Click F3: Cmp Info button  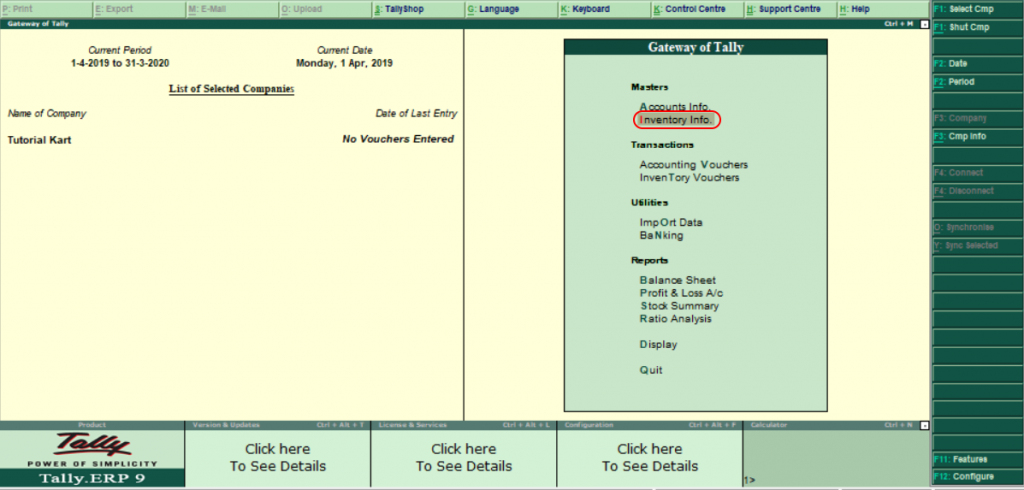(977, 137)
